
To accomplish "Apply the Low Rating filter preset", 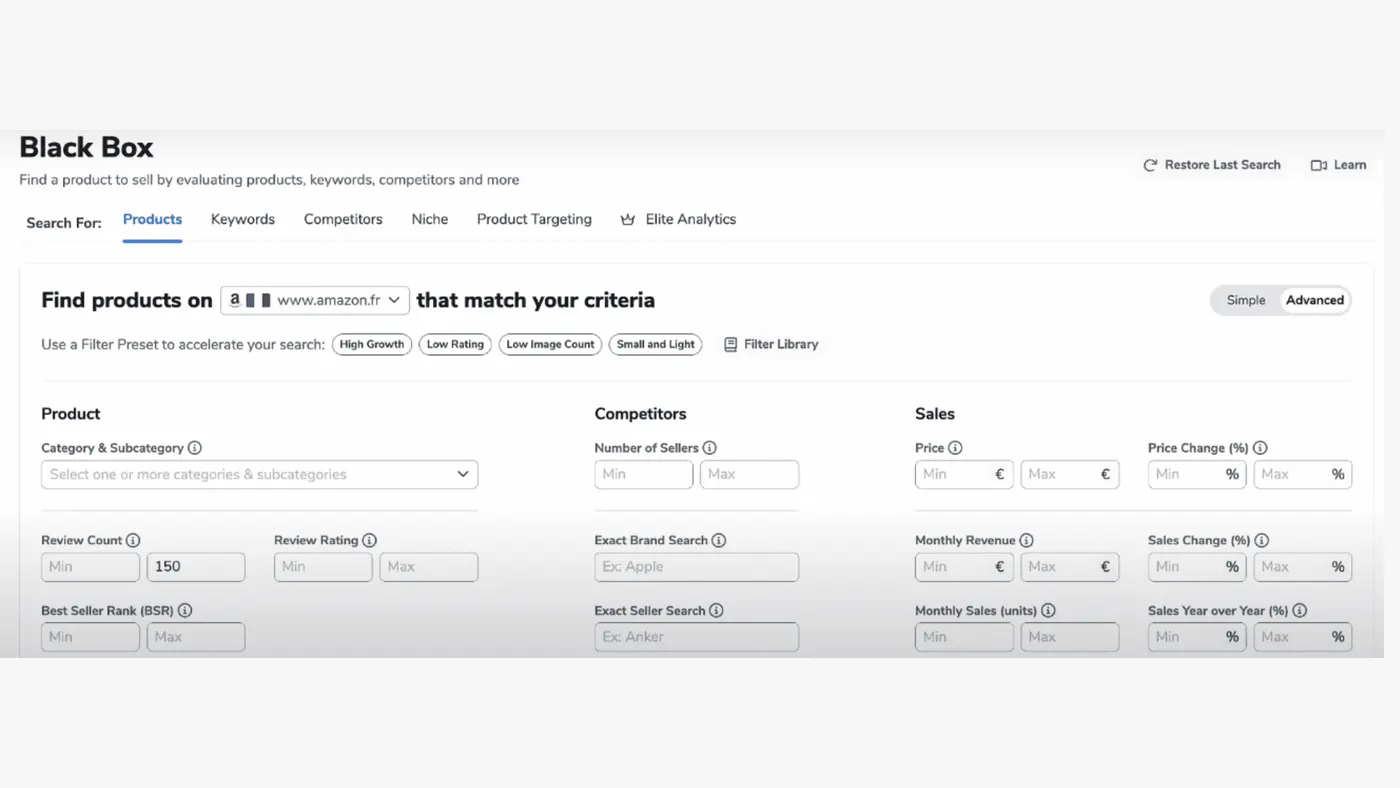I will 455,344.
